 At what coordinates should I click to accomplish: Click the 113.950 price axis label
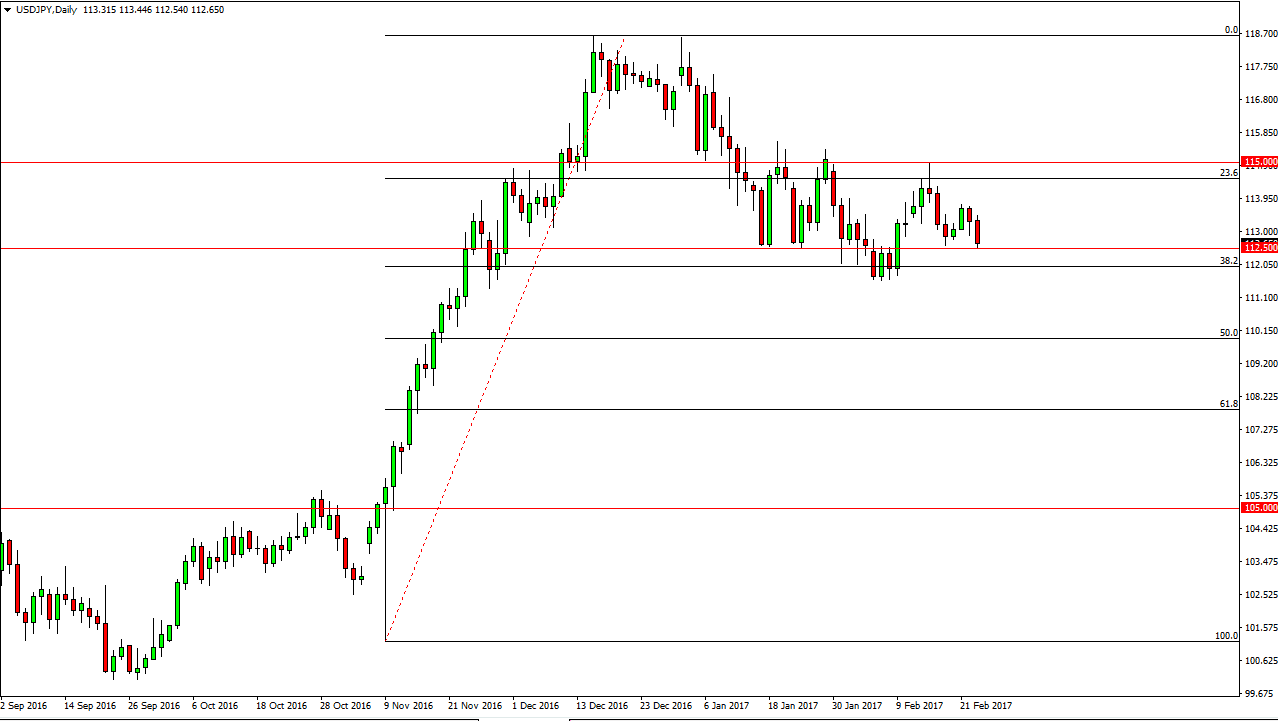pyautogui.click(x=1260, y=199)
